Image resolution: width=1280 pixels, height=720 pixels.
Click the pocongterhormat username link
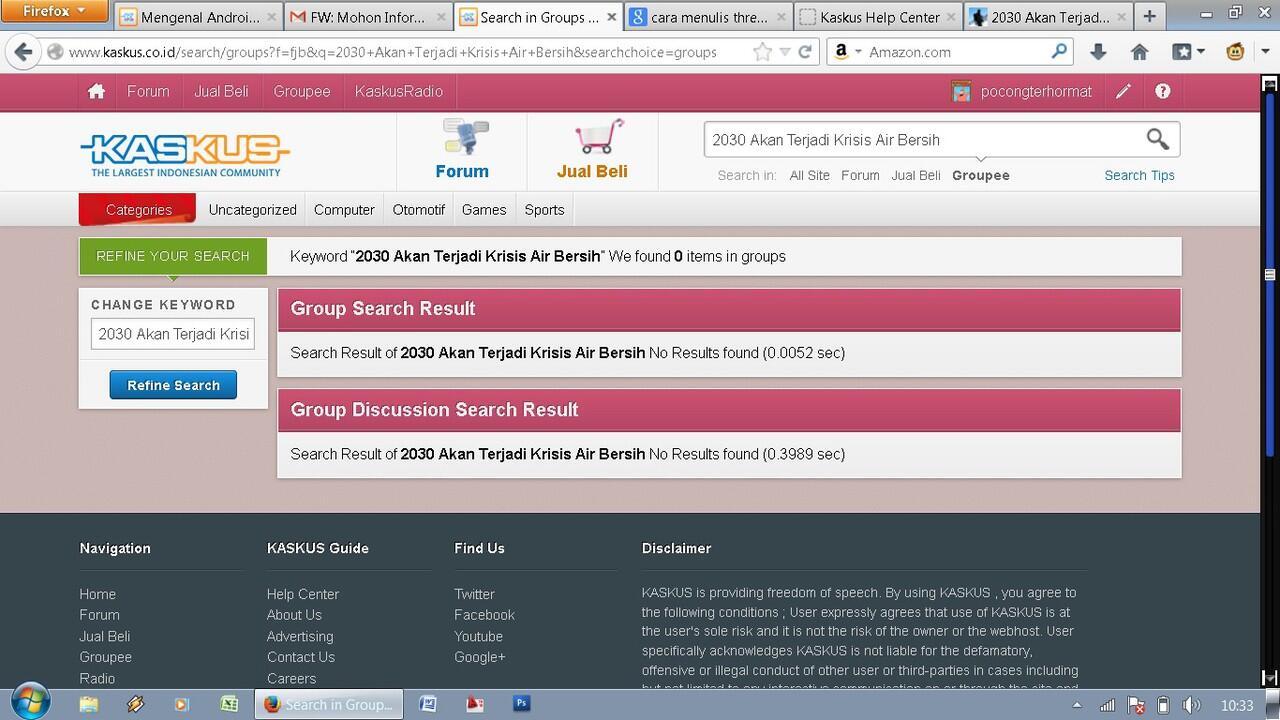[x=1036, y=91]
